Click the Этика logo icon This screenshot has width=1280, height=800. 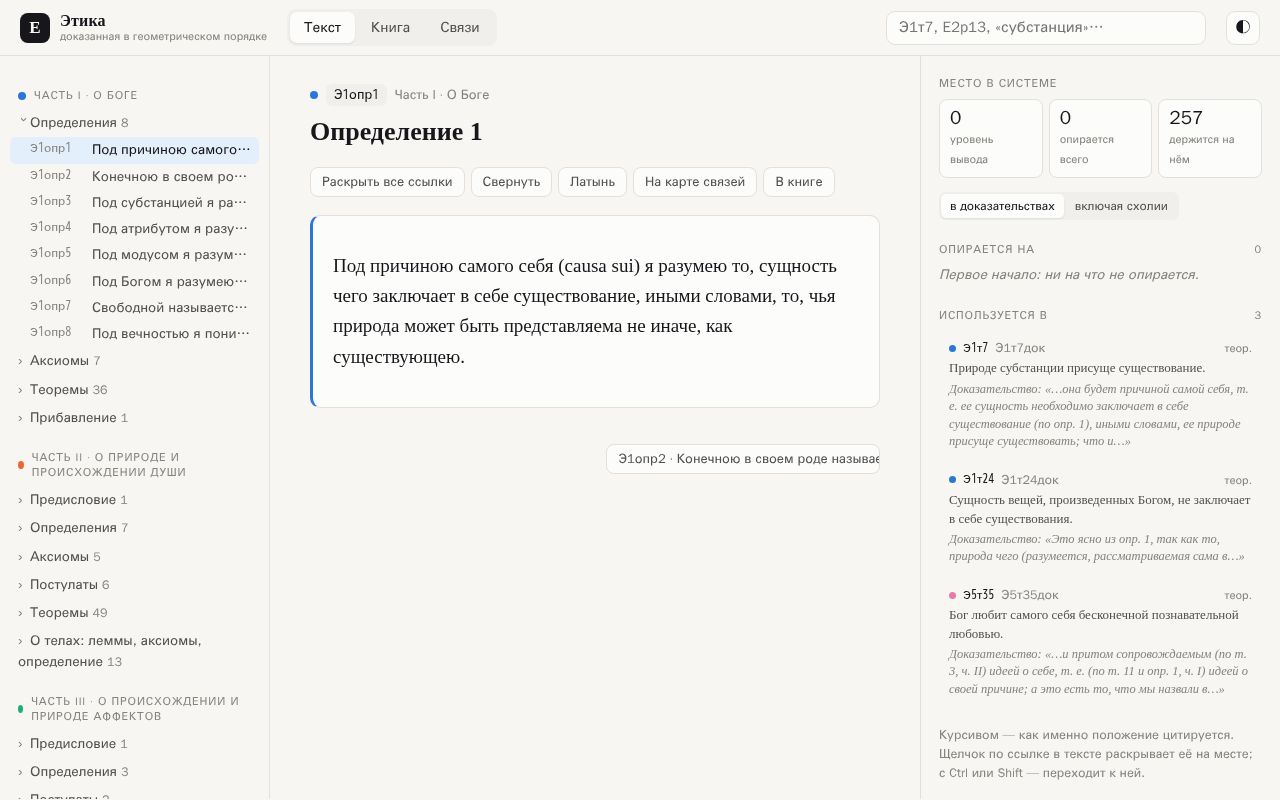(35, 28)
